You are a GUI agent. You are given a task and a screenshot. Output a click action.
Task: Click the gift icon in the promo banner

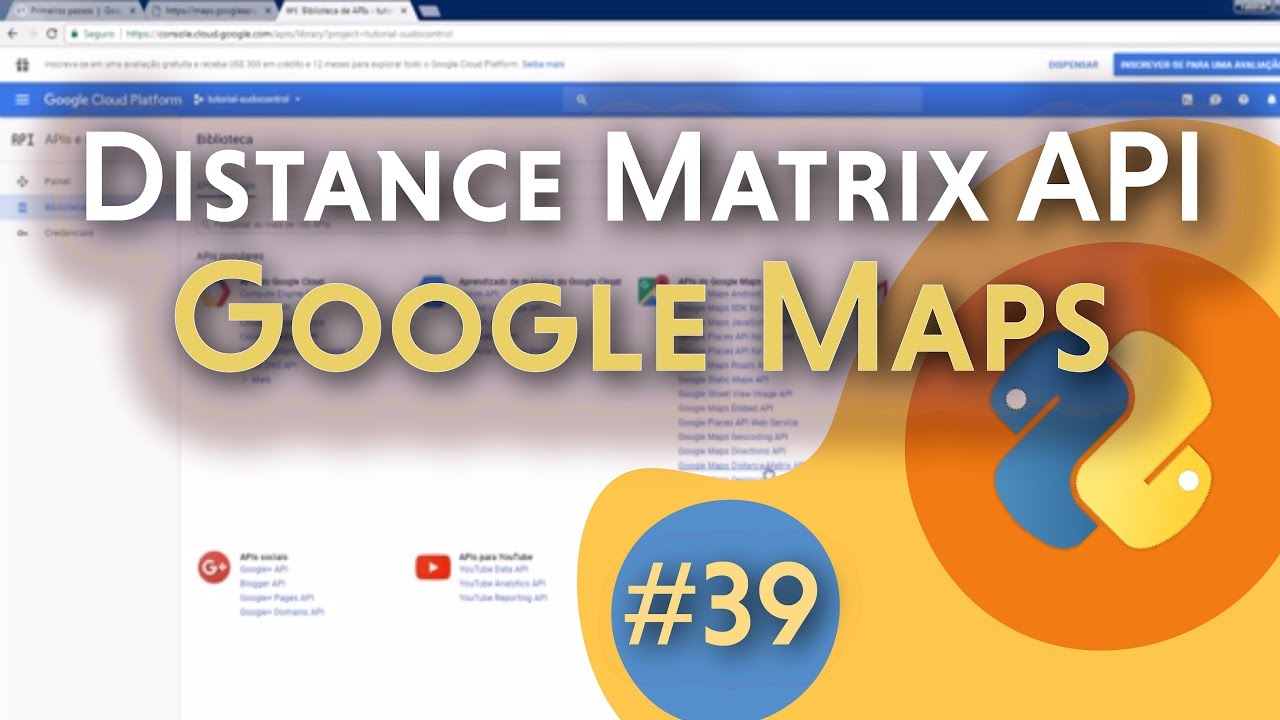click(x=22, y=64)
